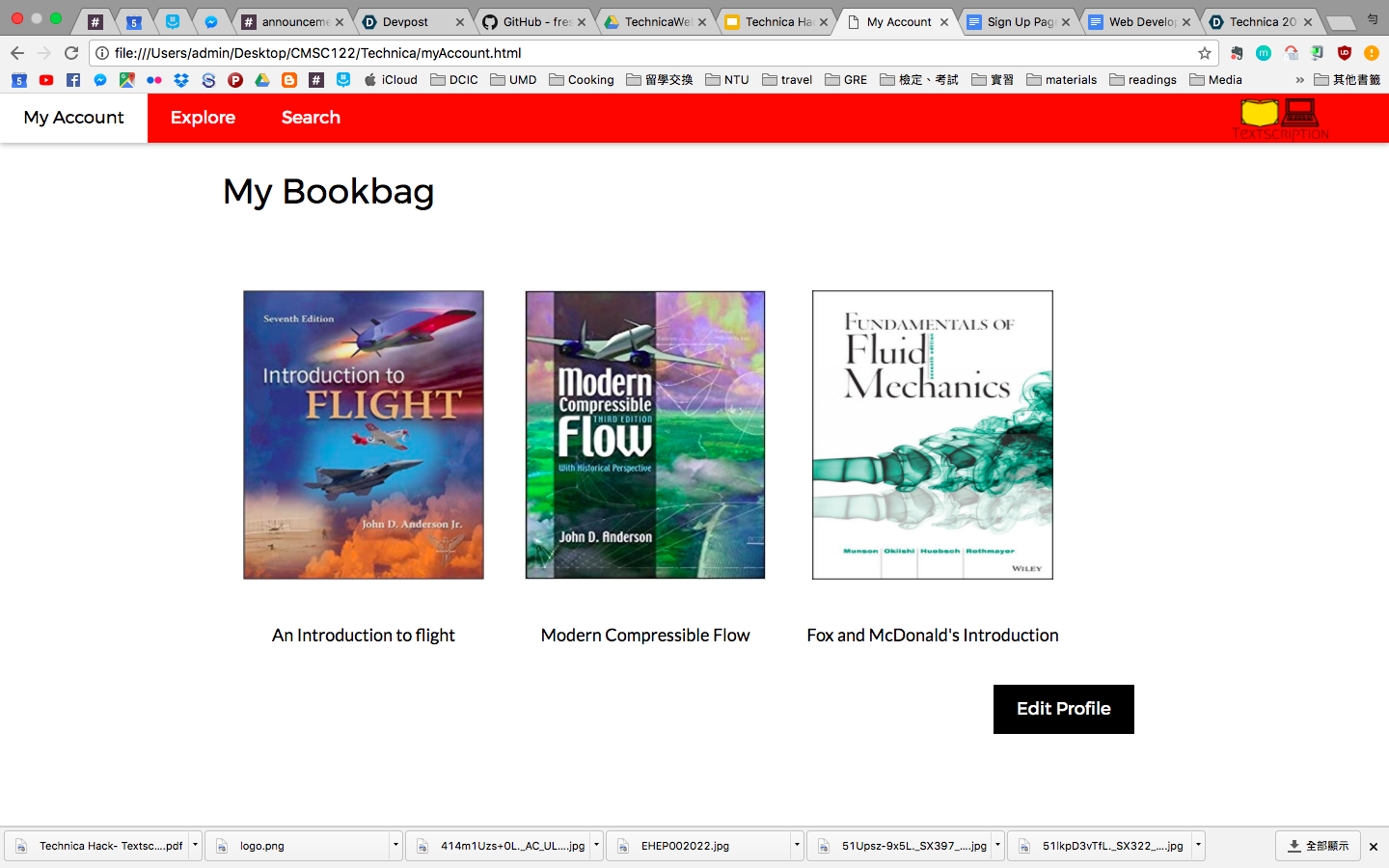Open the Google Drive bookmark icon
Viewport: 1389px width, 868px height.
tap(262, 80)
